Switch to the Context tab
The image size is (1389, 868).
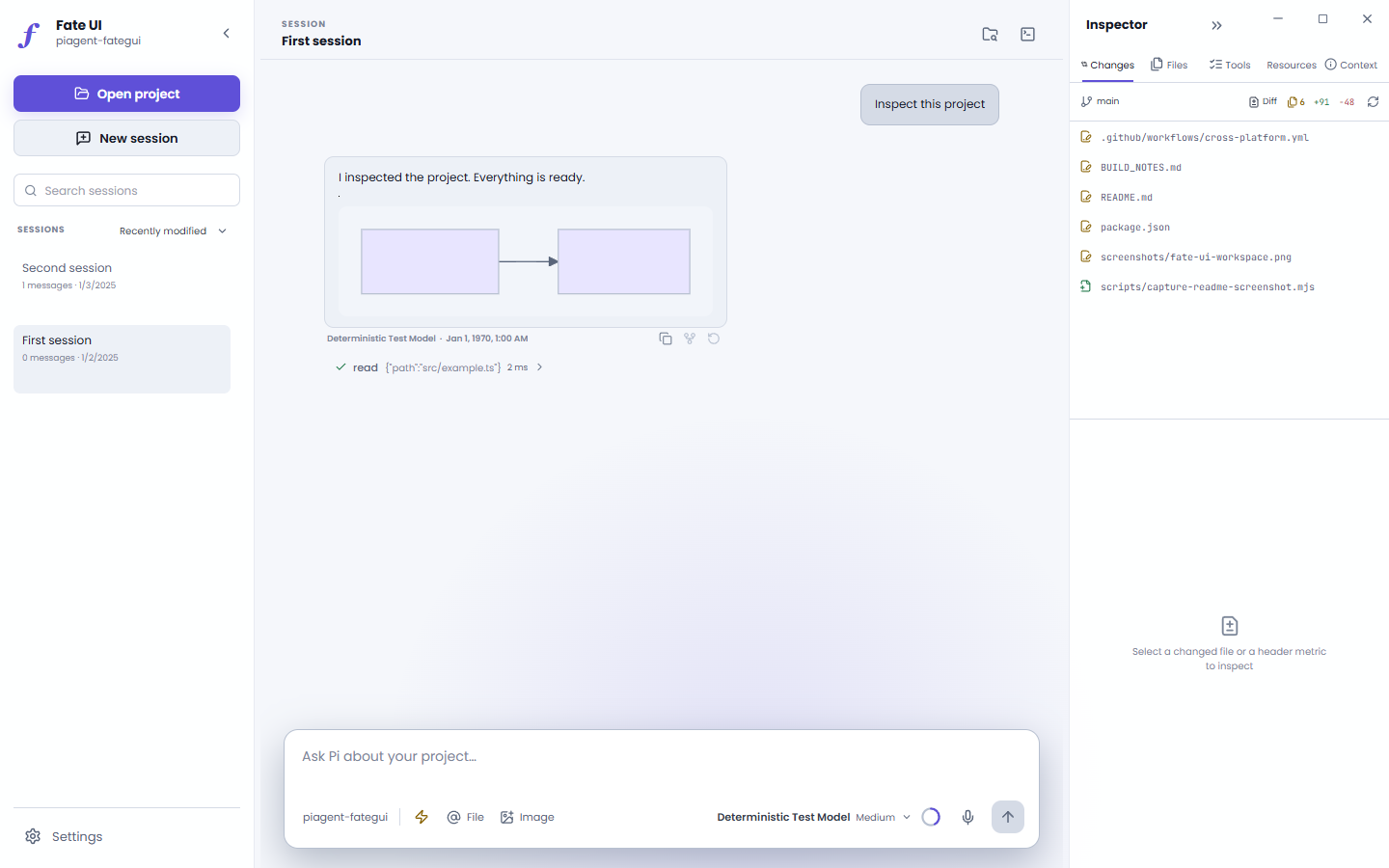click(1350, 65)
